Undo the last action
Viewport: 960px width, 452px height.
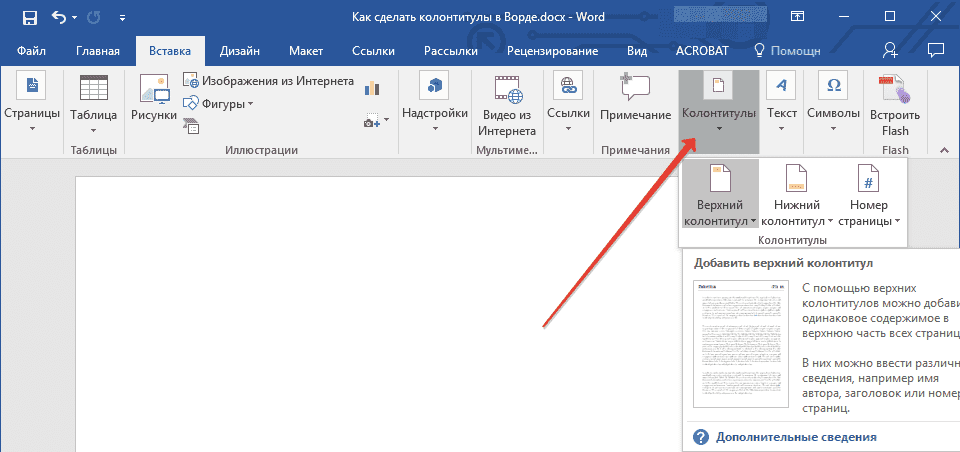pyautogui.click(x=59, y=18)
